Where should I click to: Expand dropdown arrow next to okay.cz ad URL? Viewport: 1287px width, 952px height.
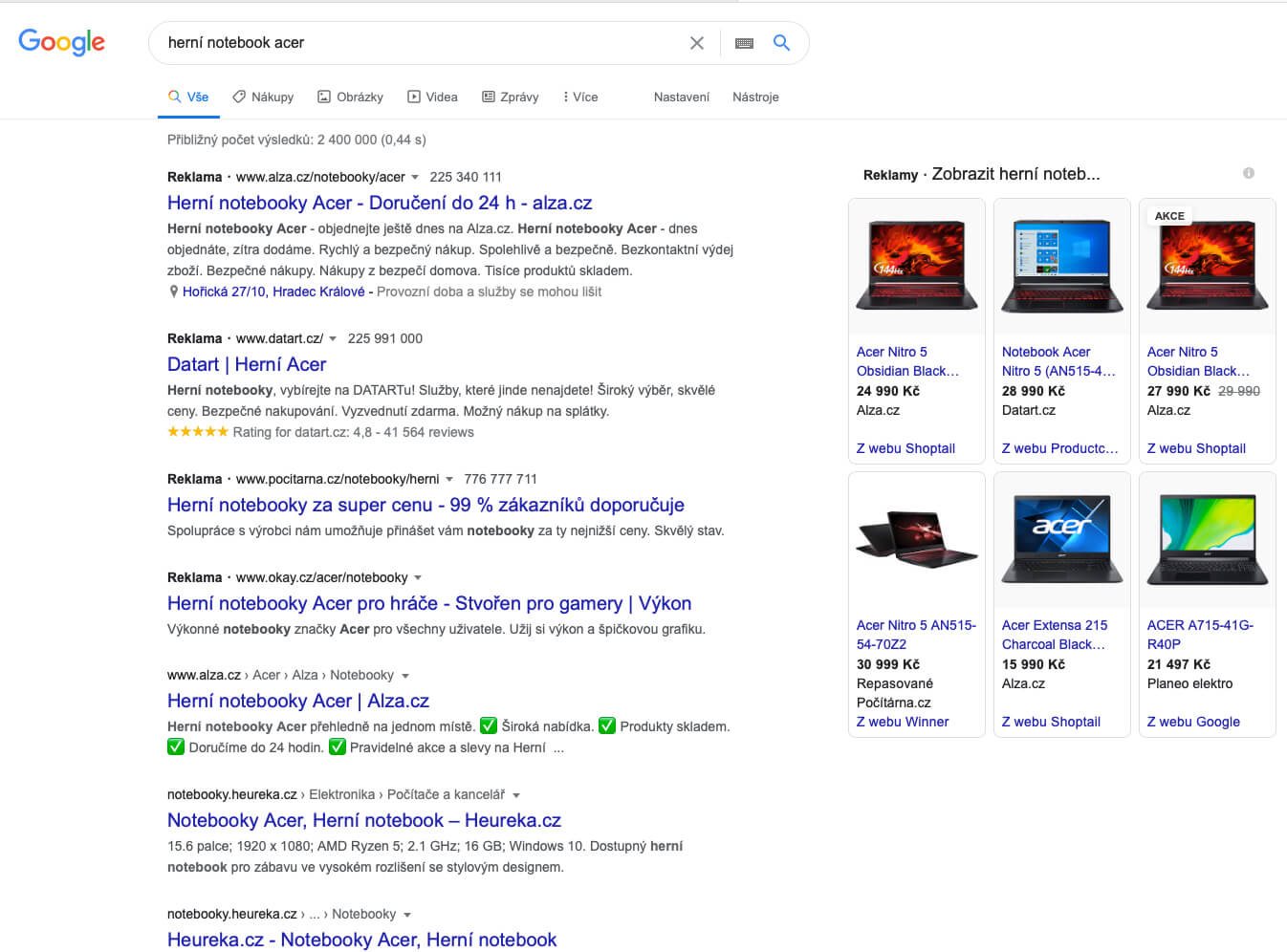coord(418,577)
